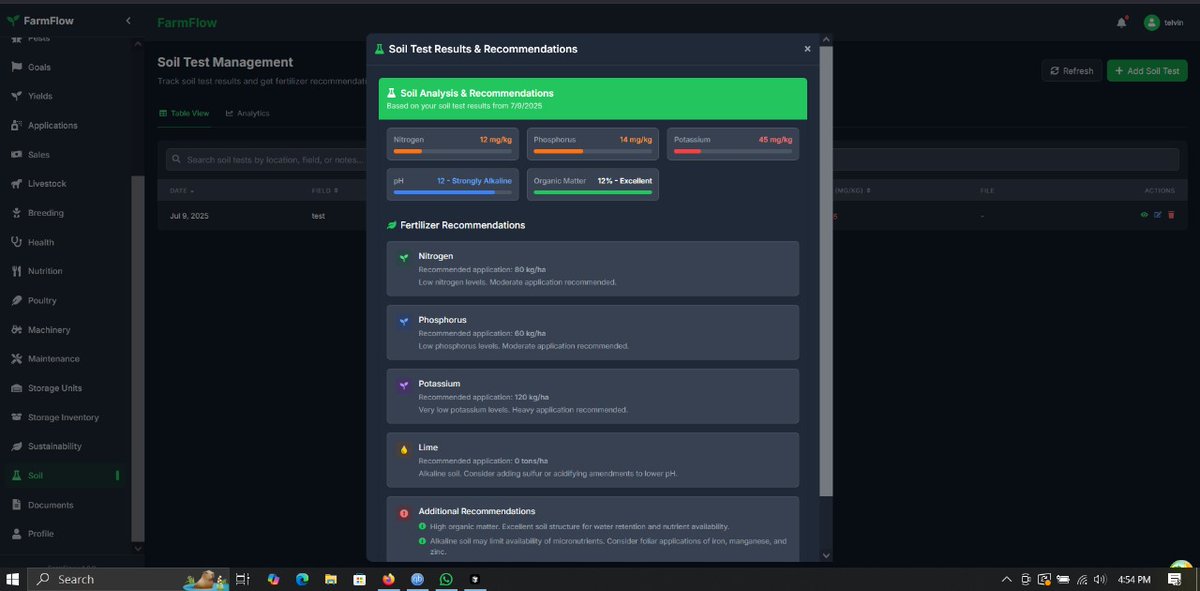Open the Yields sidebar item

(x=40, y=96)
